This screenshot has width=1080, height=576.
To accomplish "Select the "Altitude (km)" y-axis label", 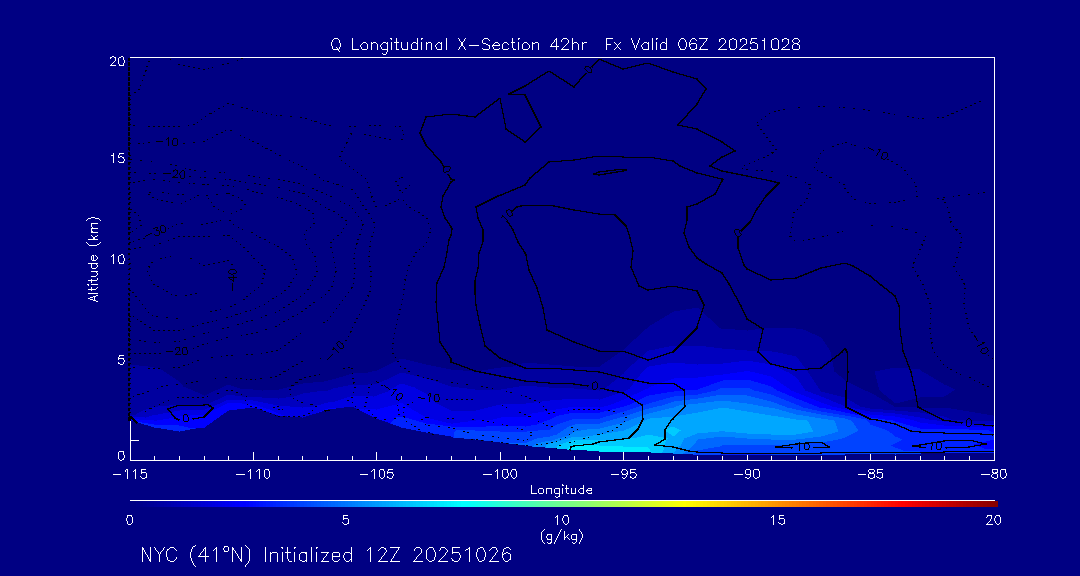I will 93,259.
